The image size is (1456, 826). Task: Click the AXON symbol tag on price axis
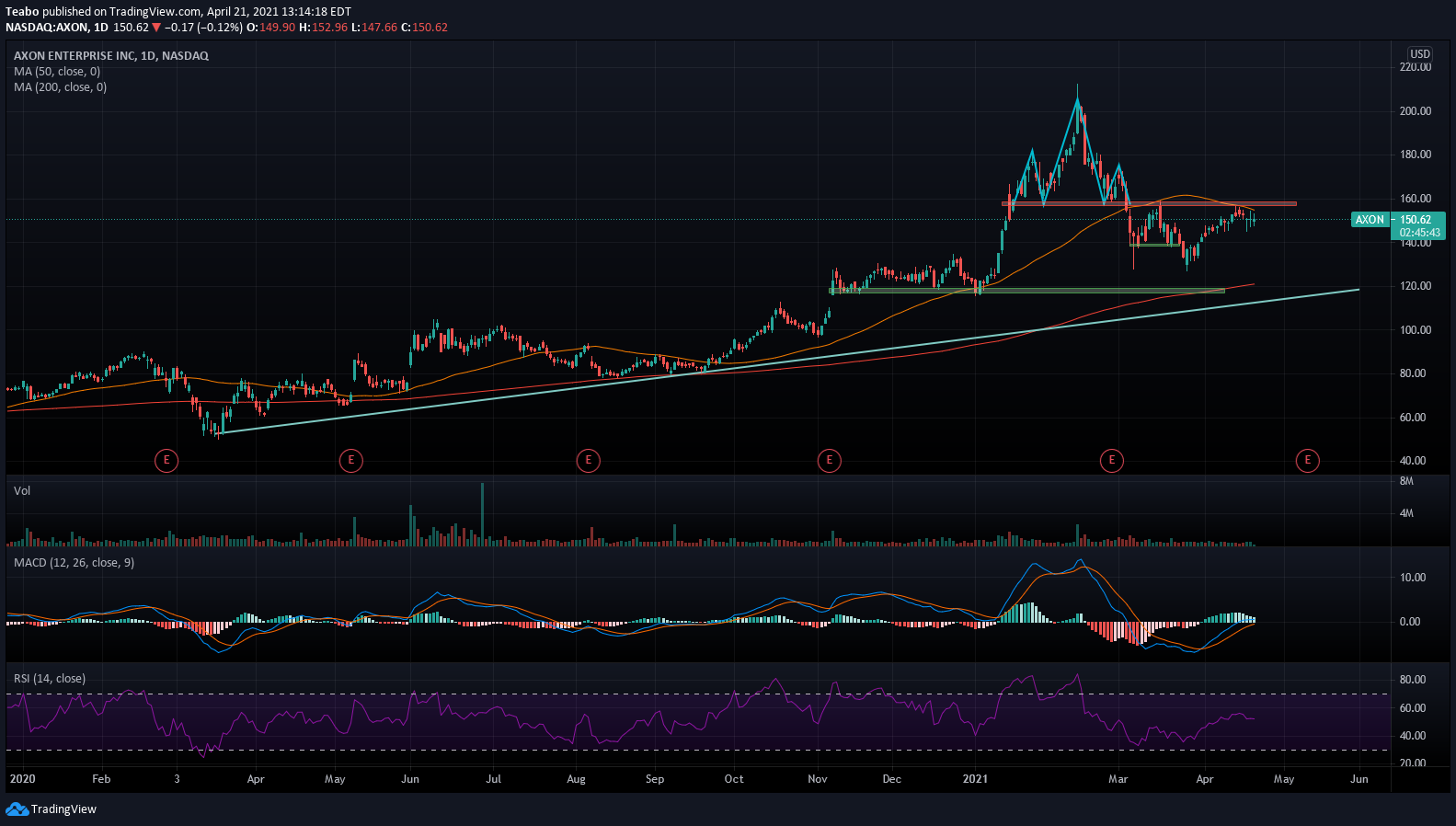pyautogui.click(x=1370, y=220)
